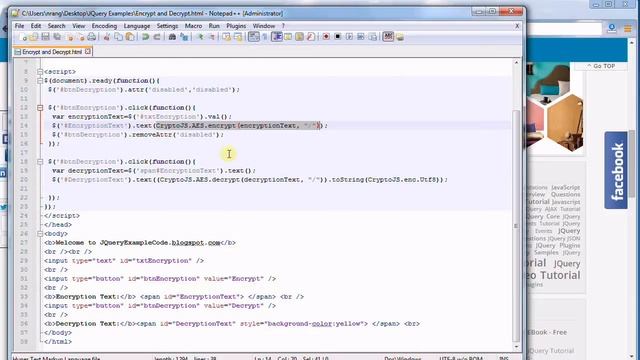This screenshot has height=360, width=640.
Task: Open the Encoding menu
Action: coord(104,26)
